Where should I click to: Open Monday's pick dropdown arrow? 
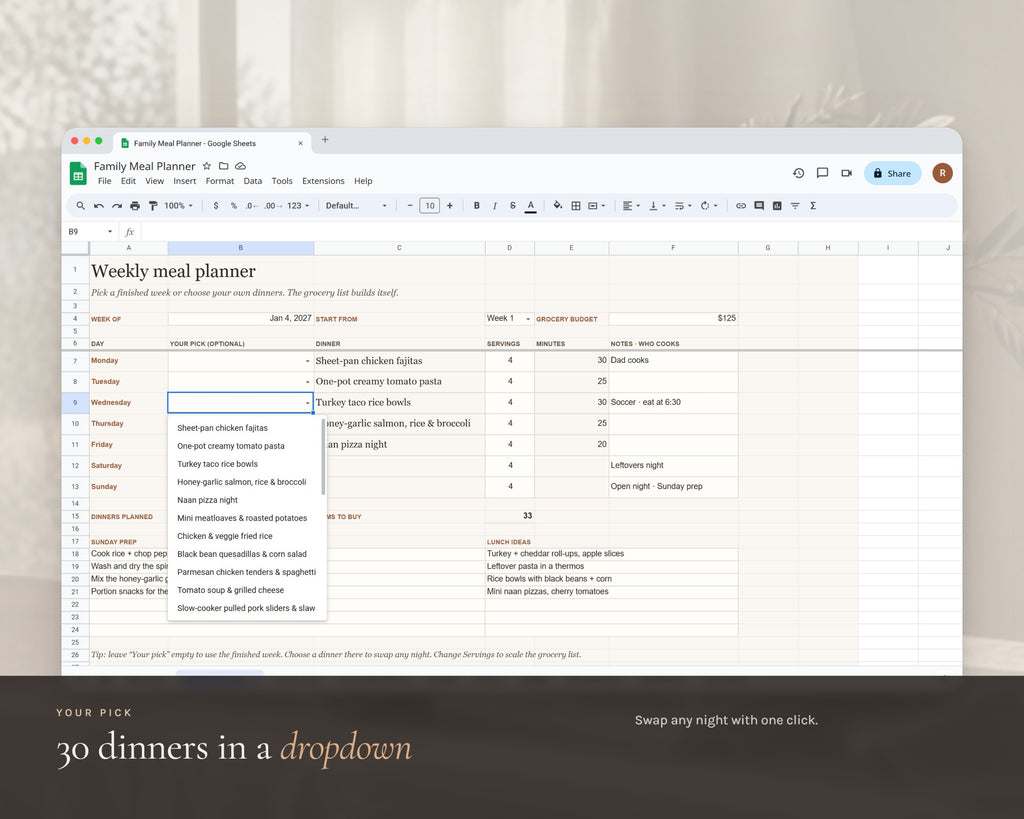(x=308, y=361)
